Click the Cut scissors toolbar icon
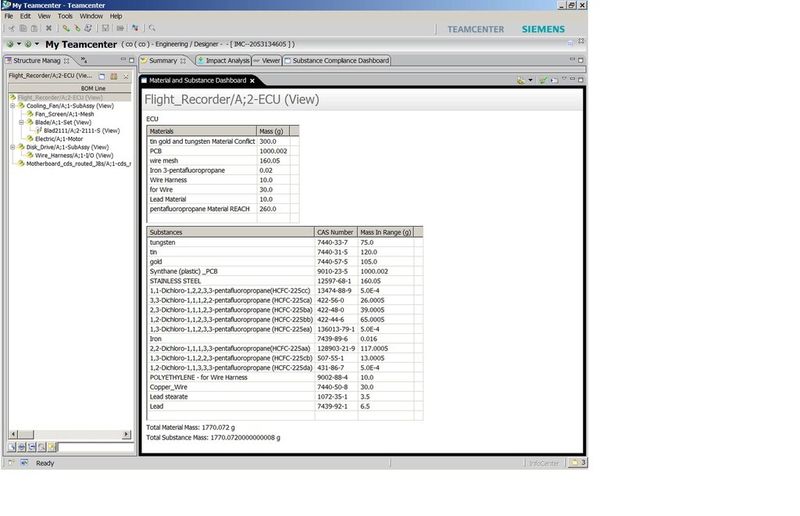 pyautogui.click(x=11, y=28)
